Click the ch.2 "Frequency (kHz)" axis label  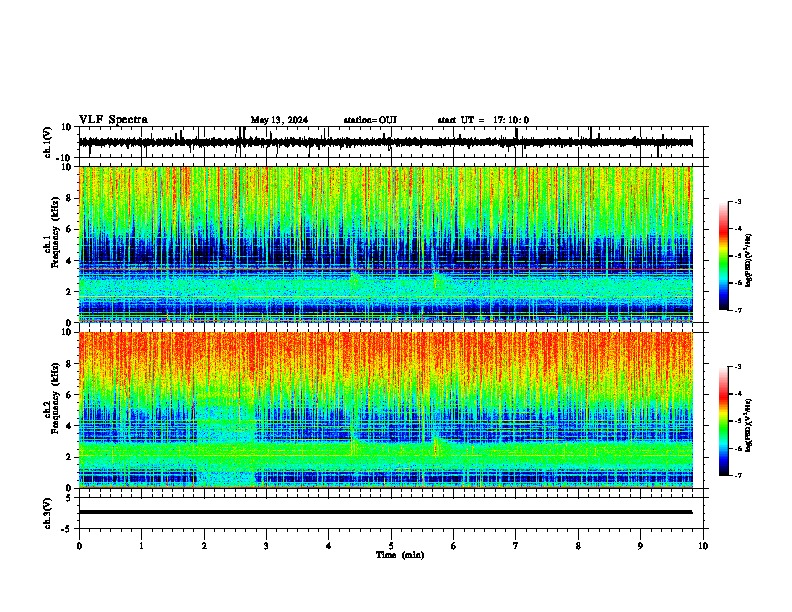coord(55,398)
